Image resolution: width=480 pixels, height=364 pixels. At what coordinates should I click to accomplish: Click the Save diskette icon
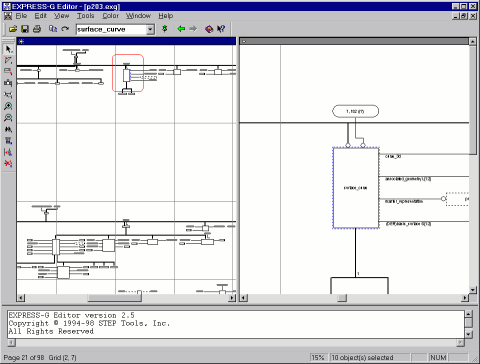[x=25, y=29]
